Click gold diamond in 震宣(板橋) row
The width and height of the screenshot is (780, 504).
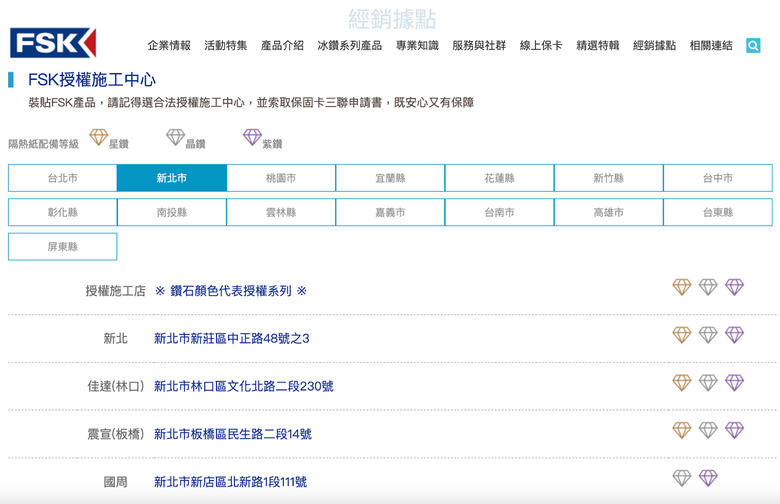[x=682, y=430]
